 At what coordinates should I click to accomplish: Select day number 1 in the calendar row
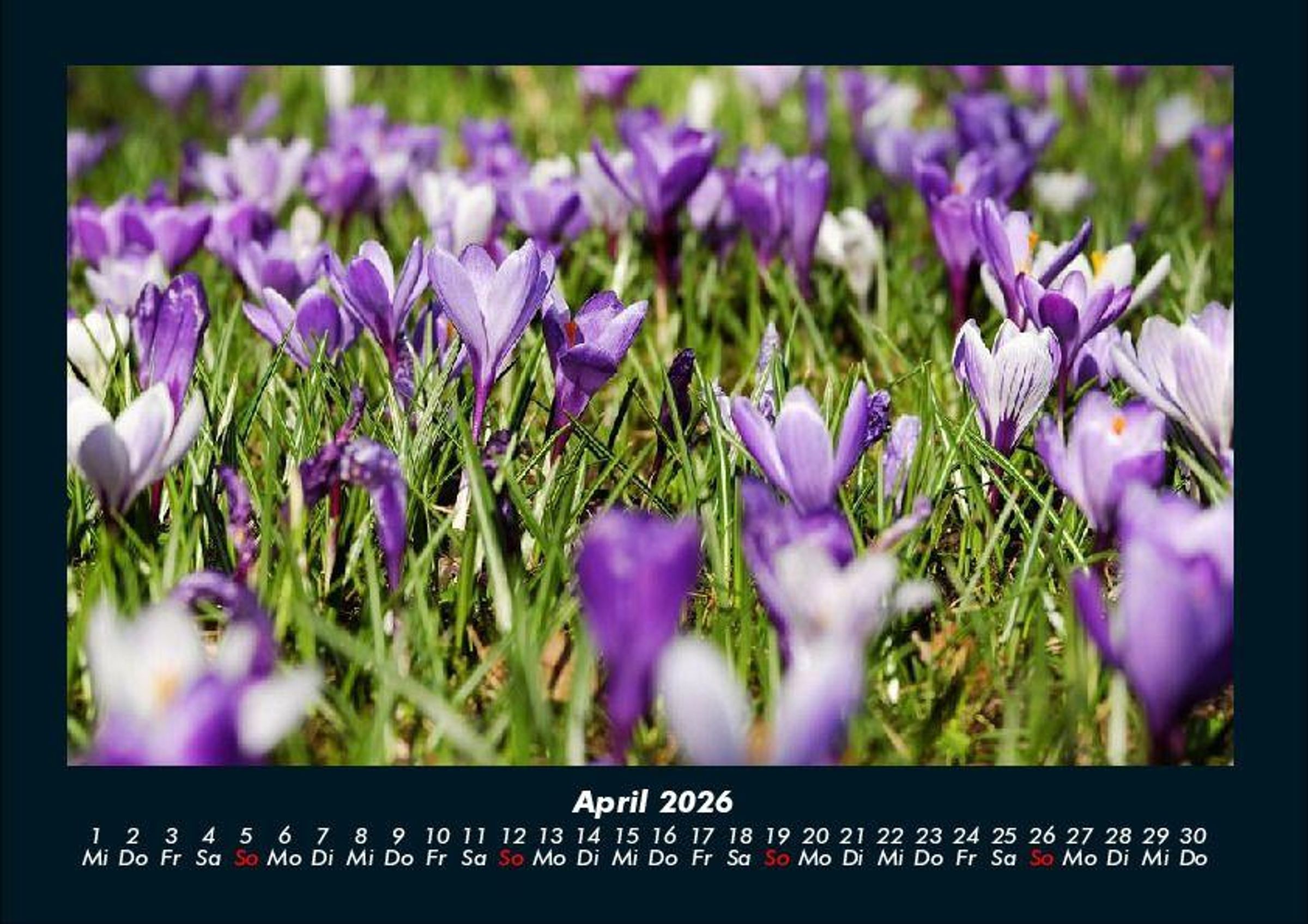pos(95,836)
